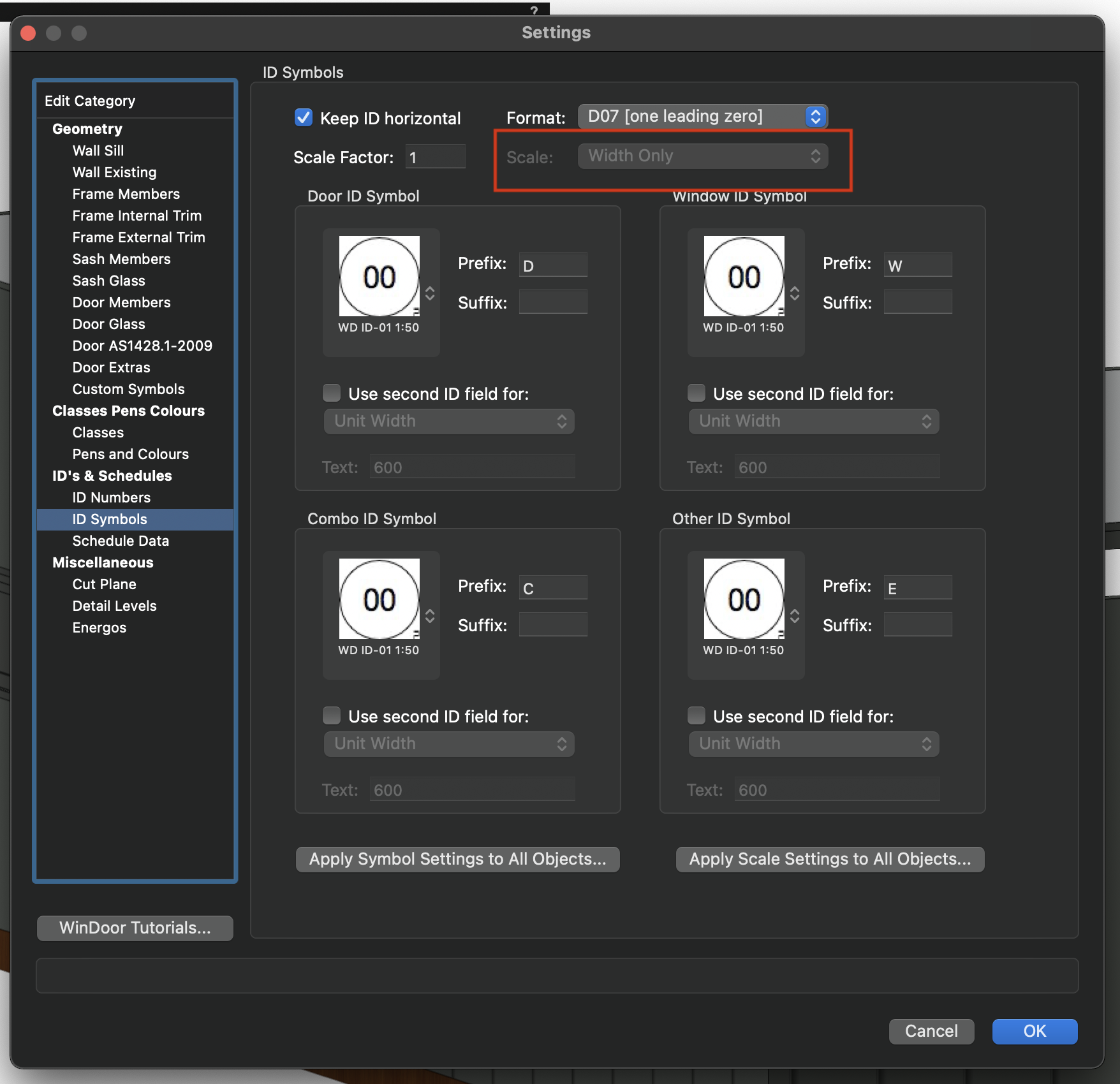Viewport: 1120px width, 1084px height.
Task: Expand the Combo ID Unit Width dropdown
Action: (x=449, y=744)
